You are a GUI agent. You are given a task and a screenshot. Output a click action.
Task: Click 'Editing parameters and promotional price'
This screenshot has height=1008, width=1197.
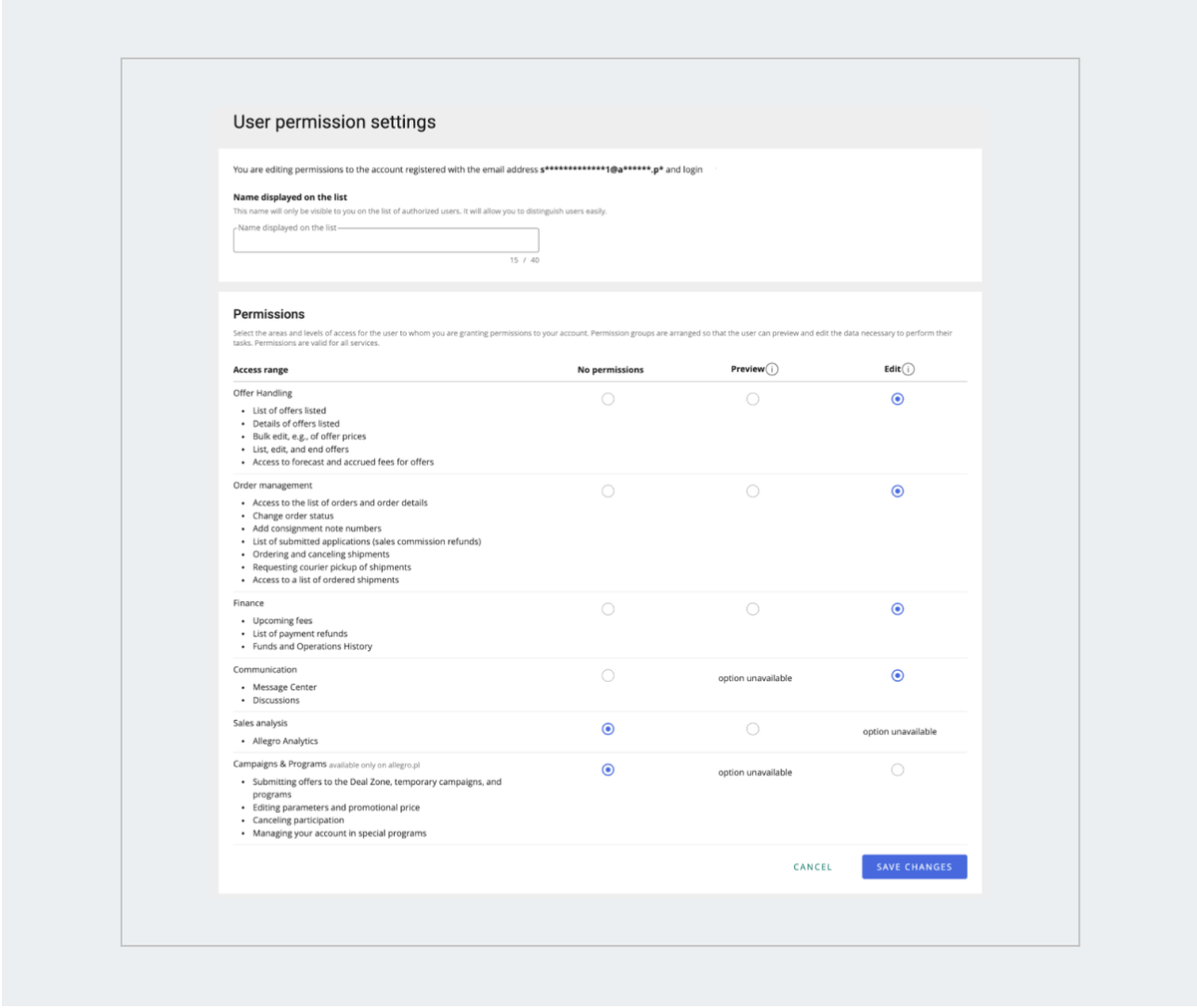(336, 808)
